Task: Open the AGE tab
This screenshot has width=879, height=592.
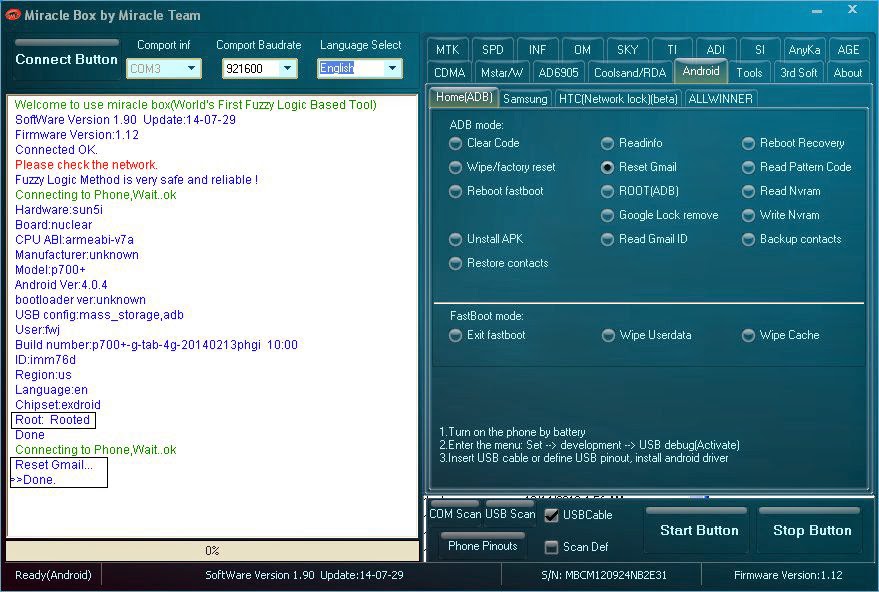Action: [x=848, y=50]
